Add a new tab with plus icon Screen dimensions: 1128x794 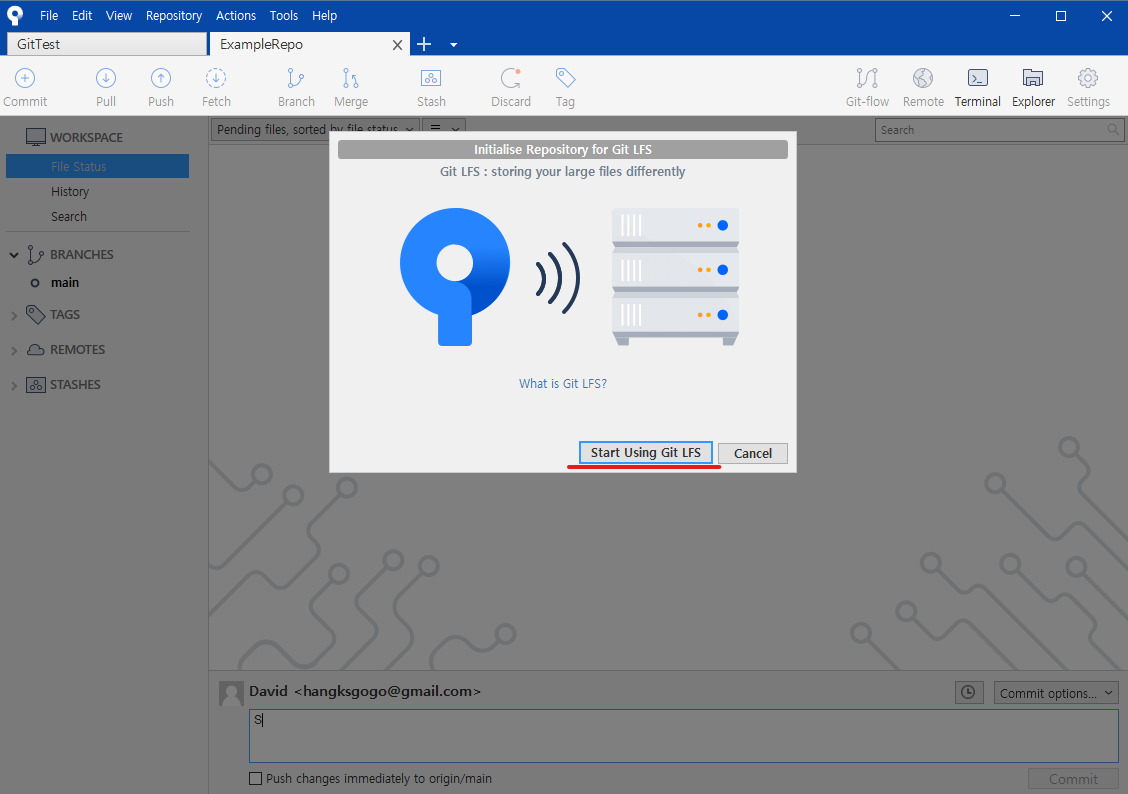click(x=424, y=44)
